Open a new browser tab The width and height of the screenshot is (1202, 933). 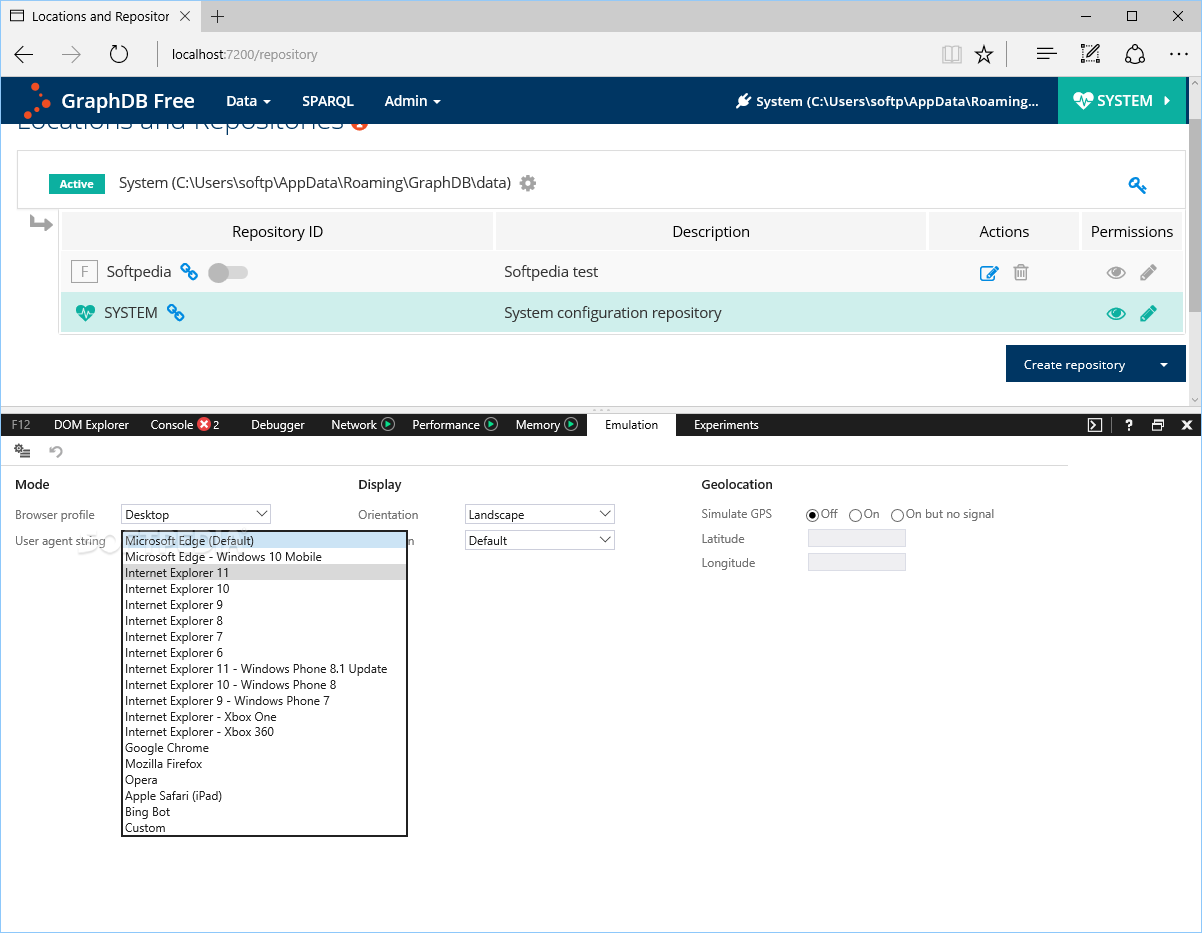(217, 16)
